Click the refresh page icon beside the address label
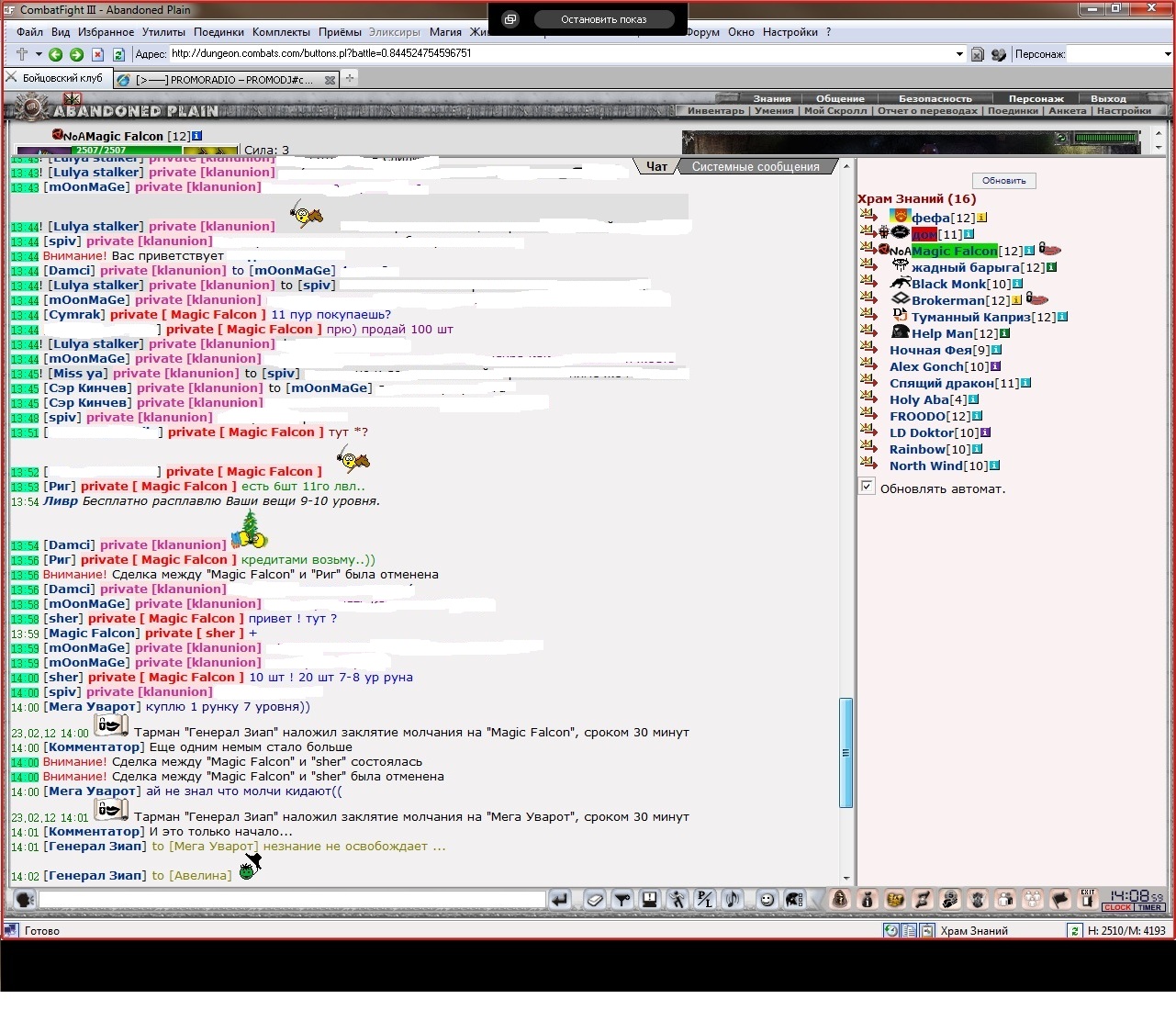 tap(118, 54)
